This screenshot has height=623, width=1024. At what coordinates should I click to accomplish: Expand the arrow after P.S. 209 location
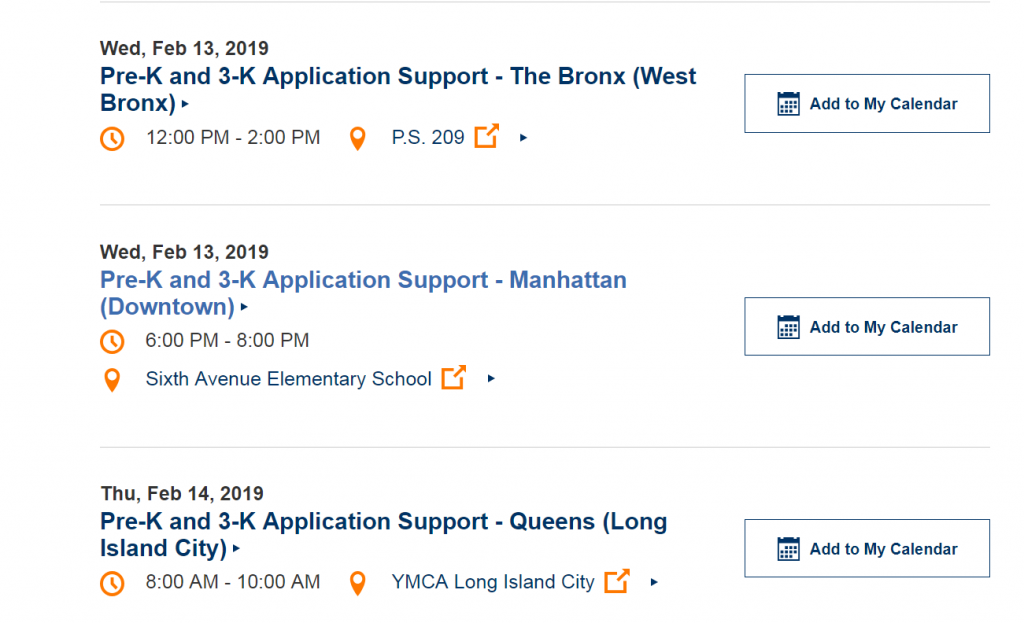click(x=523, y=138)
